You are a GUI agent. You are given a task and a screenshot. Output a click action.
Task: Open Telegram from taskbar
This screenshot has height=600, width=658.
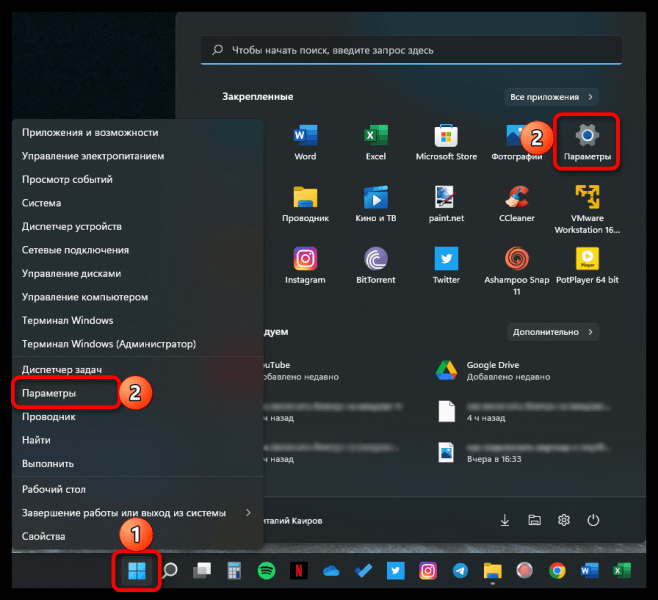pyautogui.click(x=460, y=571)
